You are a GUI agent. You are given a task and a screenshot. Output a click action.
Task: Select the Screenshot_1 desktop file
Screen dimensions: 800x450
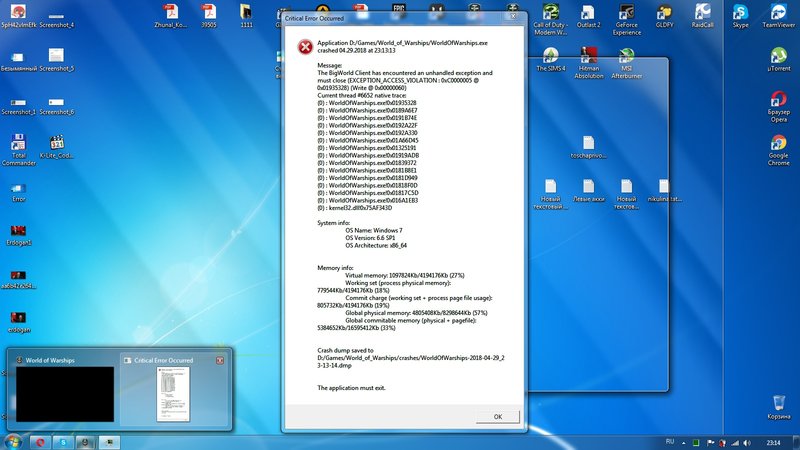coord(19,107)
